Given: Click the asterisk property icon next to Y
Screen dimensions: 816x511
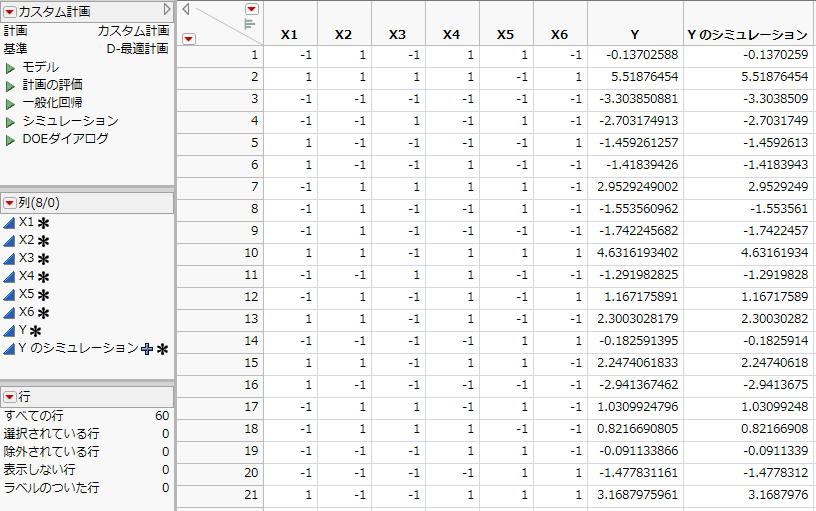Looking at the screenshot, I should (x=35, y=331).
